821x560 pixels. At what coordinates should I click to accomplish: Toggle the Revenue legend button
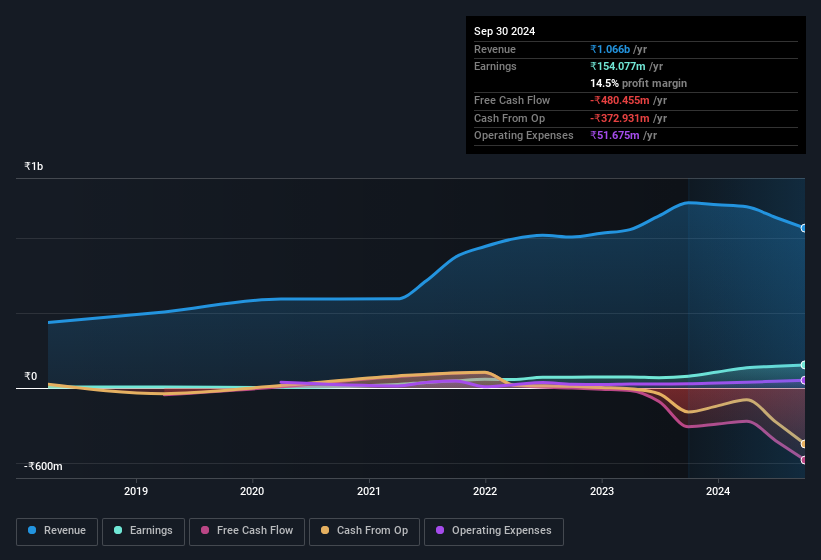point(57,531)
